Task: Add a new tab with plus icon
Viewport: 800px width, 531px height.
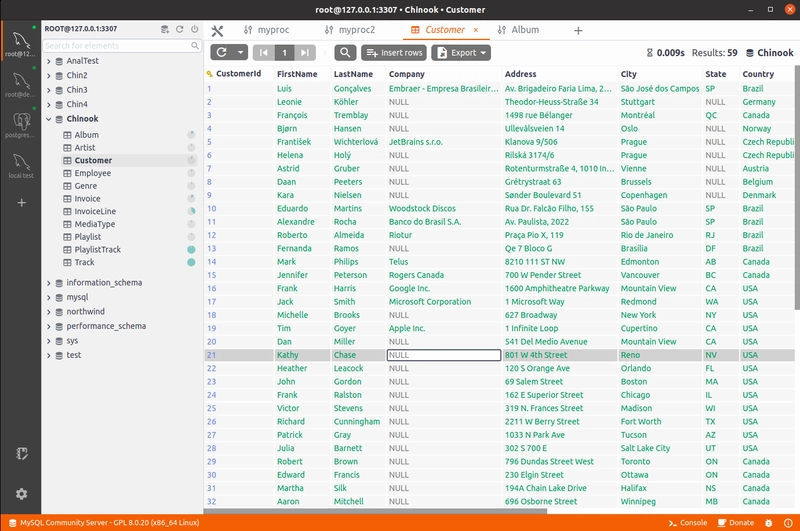Action: click(578, 31)
